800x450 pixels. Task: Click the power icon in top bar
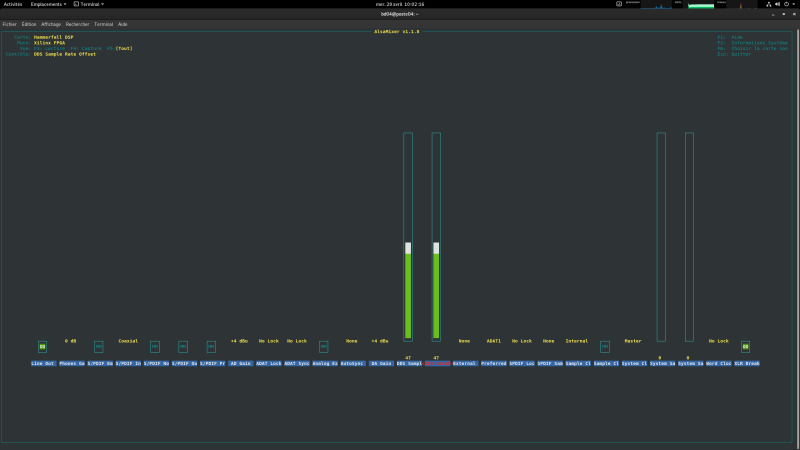coord(786,4)
